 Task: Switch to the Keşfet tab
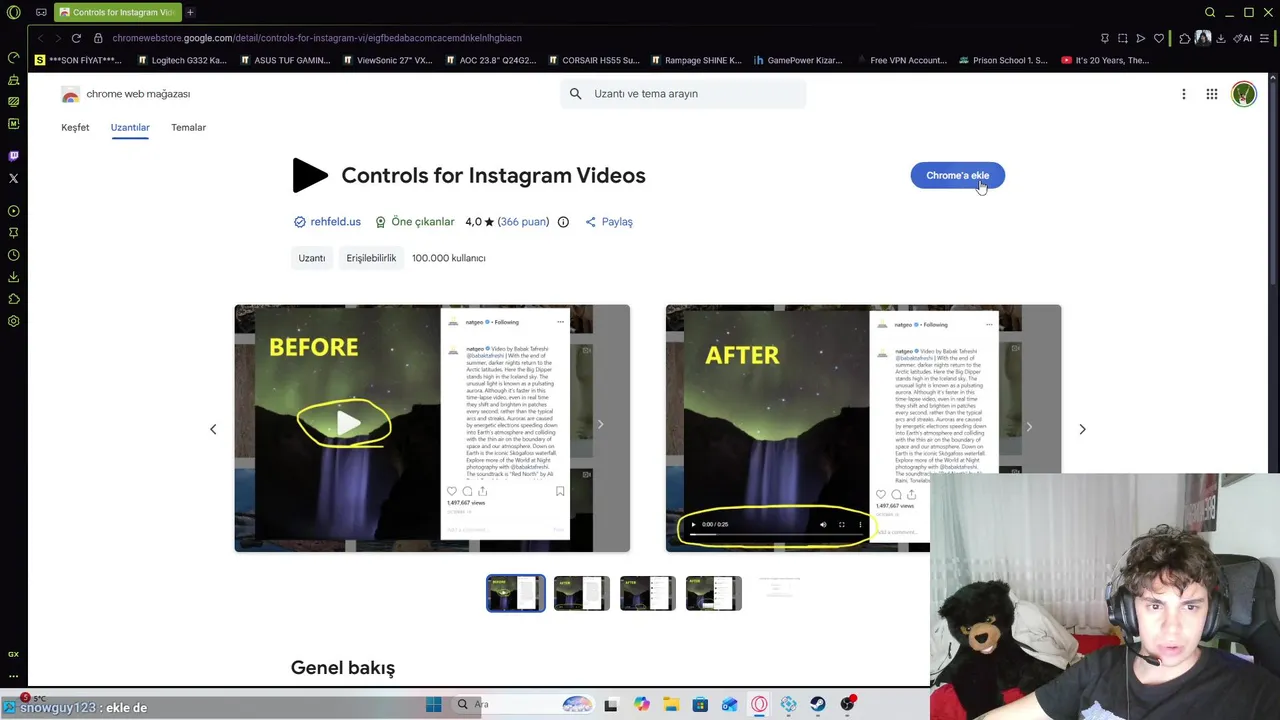[75, 127]
